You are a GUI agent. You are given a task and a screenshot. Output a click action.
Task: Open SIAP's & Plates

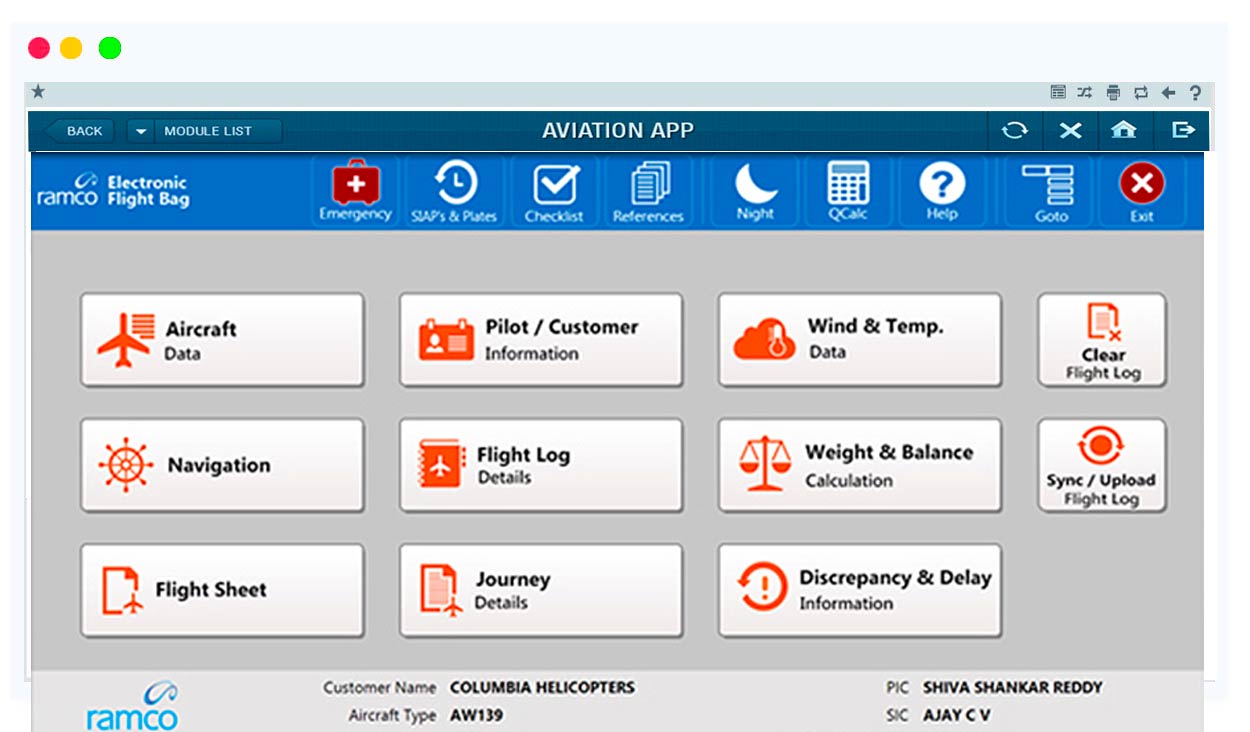point(454,191)
